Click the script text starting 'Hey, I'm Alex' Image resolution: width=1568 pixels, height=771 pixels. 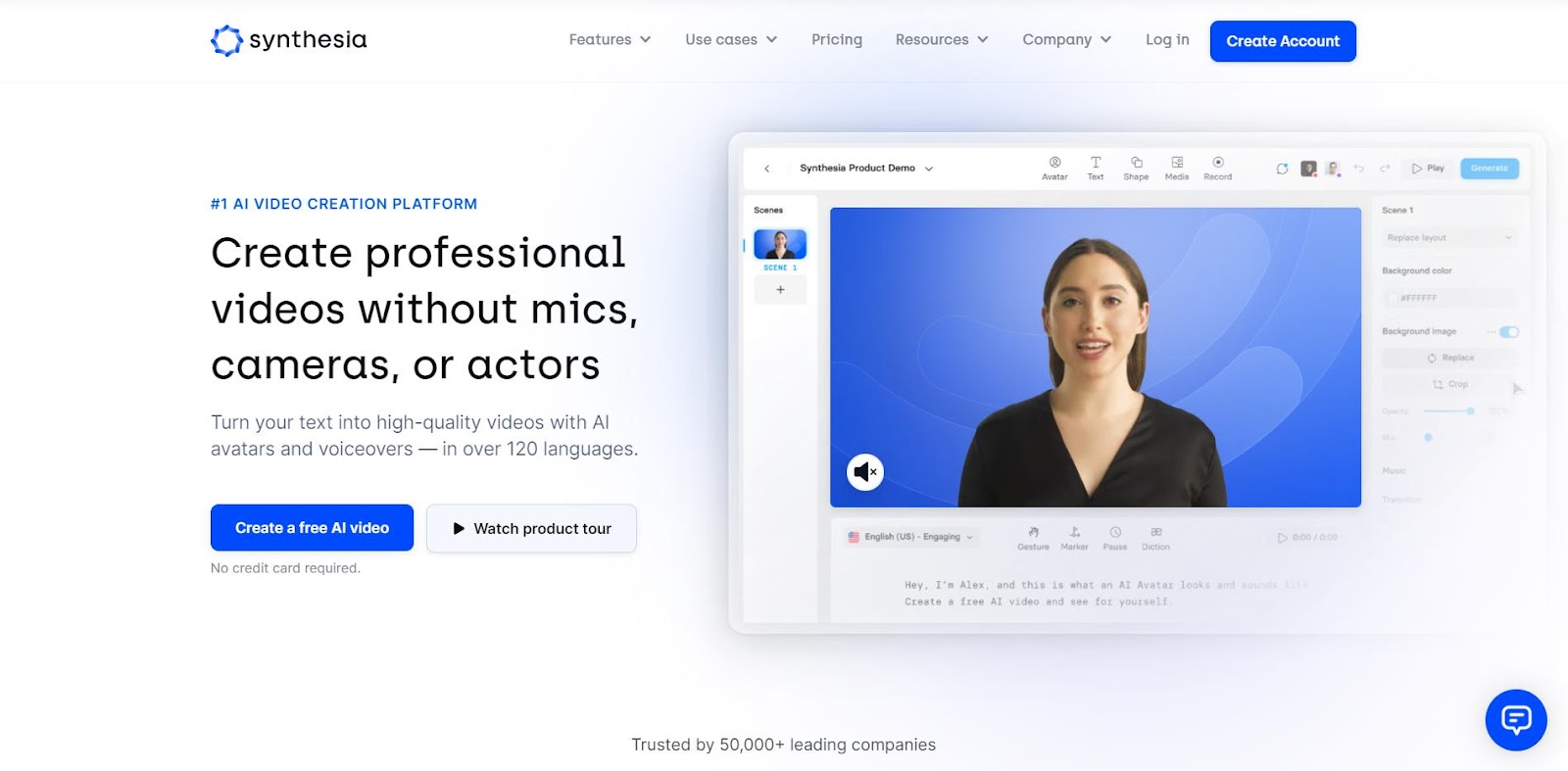[x=1106, y=594]
